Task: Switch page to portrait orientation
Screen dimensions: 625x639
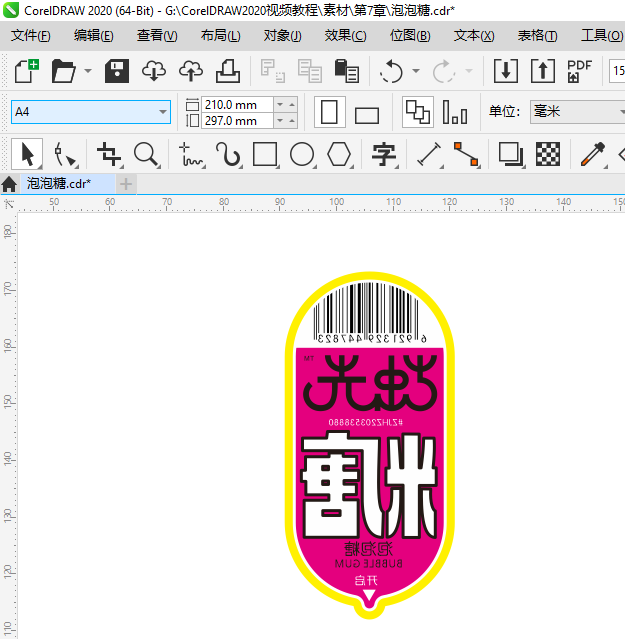Action: 330,112
